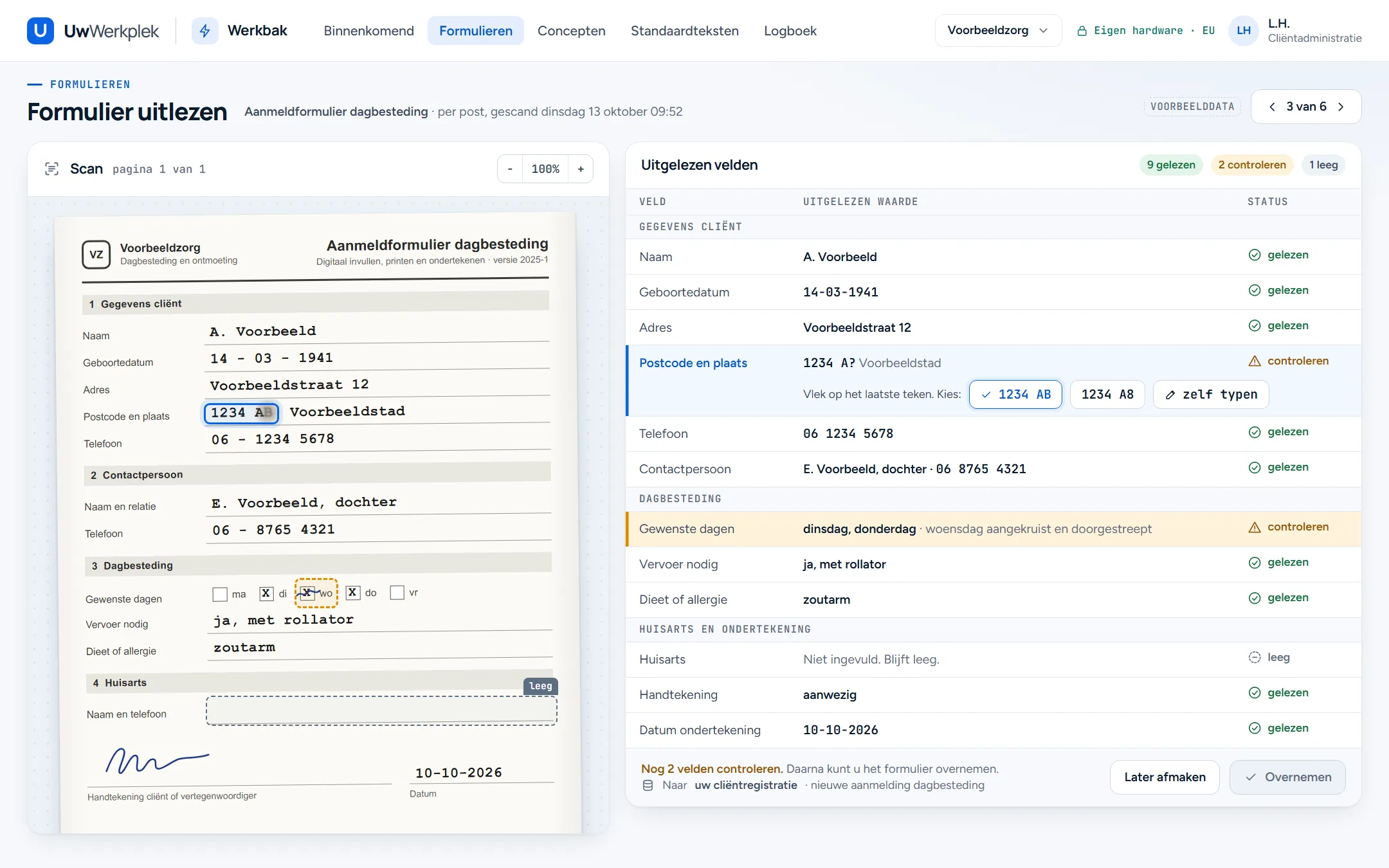
Task: Click the empty status icon for Huisarts
Action: click(x=1255, y=657)
